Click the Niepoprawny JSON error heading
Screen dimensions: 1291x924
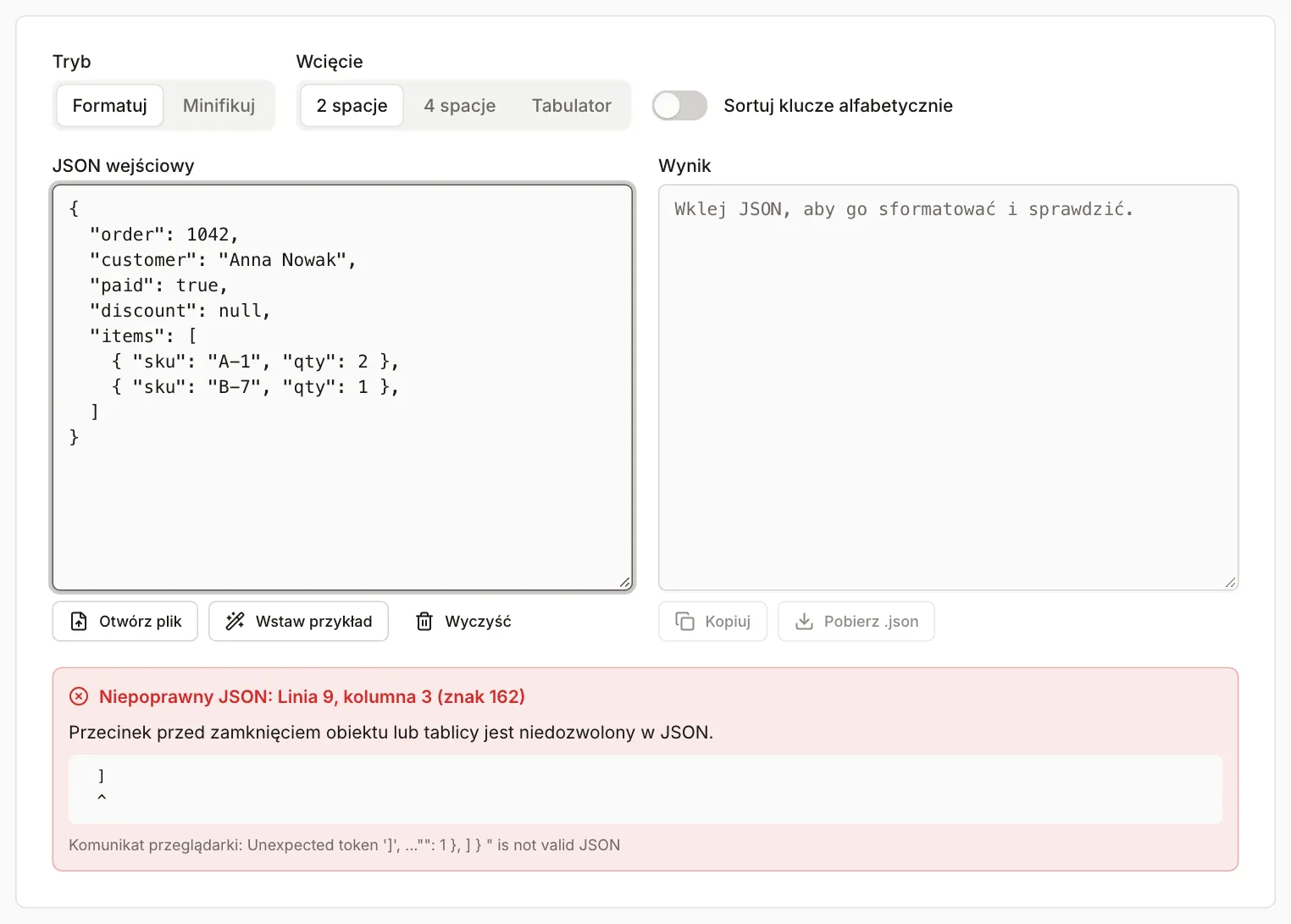point(312,696)
